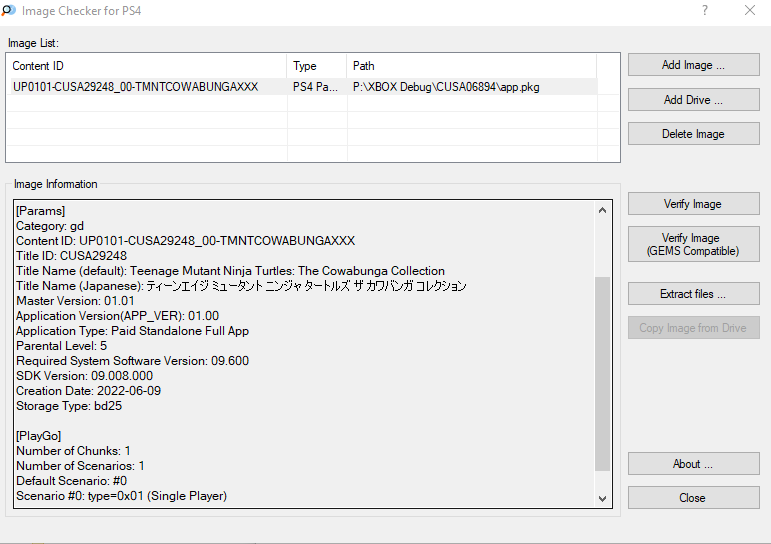Close the dialog with the Close button
771x544 pixels.
(x=693, y=498)
